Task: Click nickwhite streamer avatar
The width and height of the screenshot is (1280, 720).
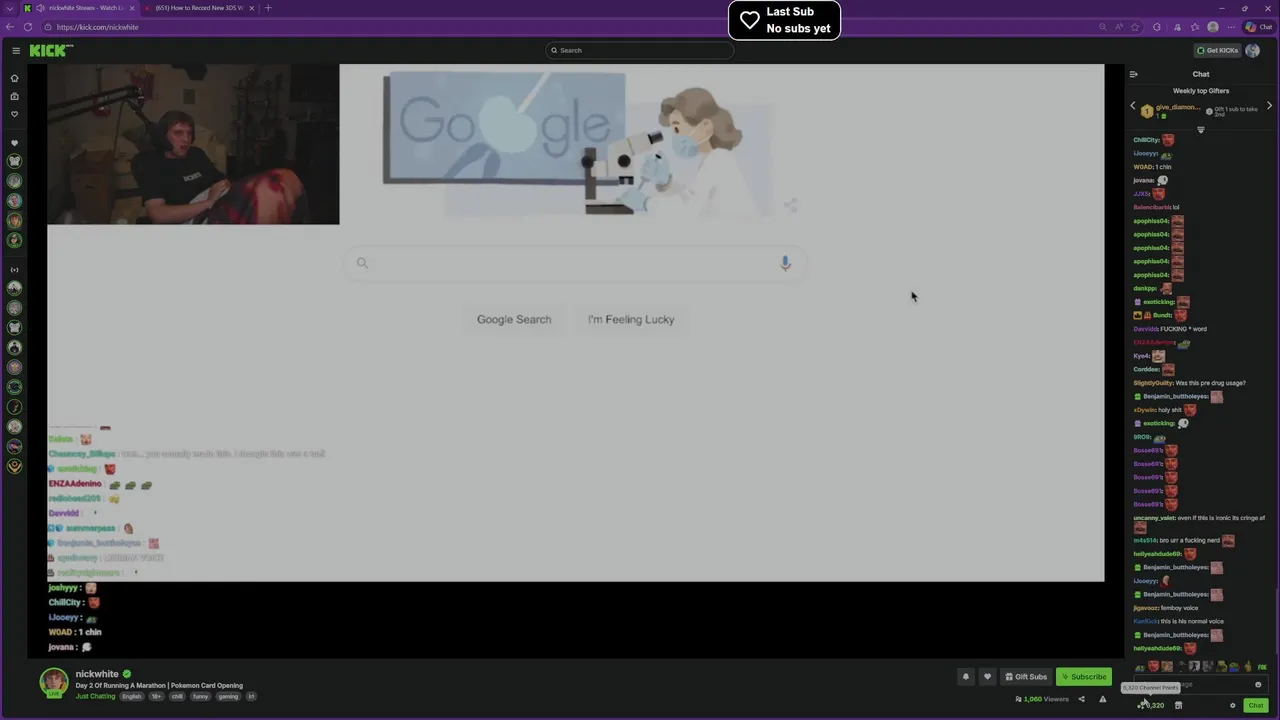Action: pyautogui.click(x=54, y=682)
